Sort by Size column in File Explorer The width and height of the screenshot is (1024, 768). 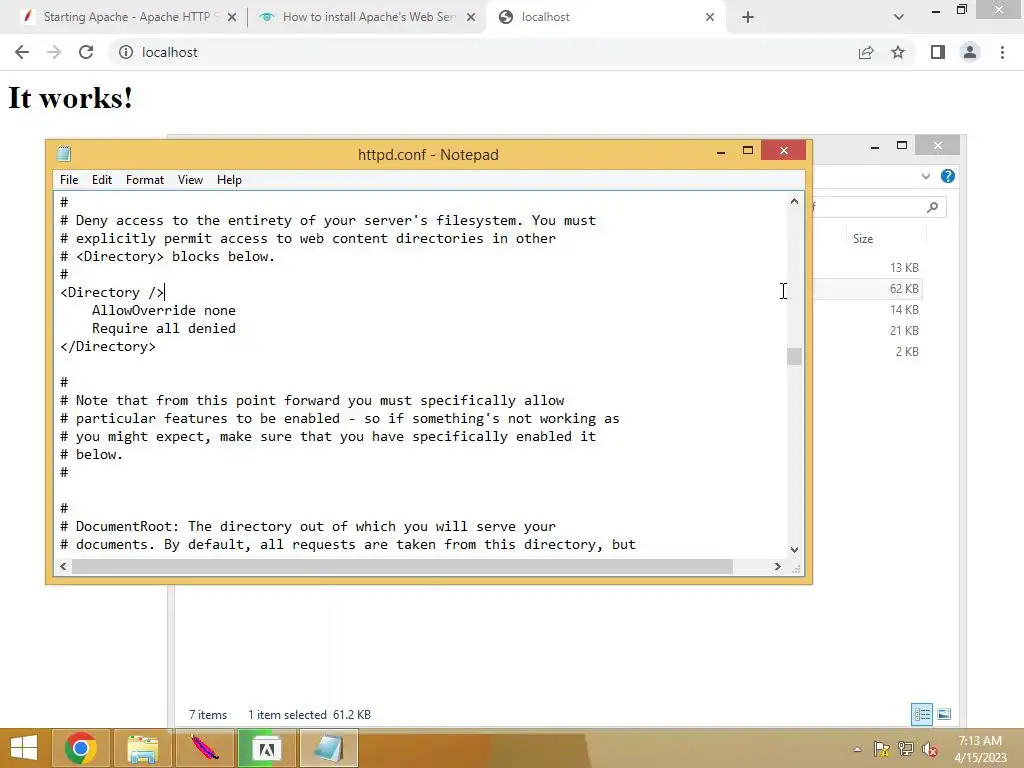(x=863, y=239)
